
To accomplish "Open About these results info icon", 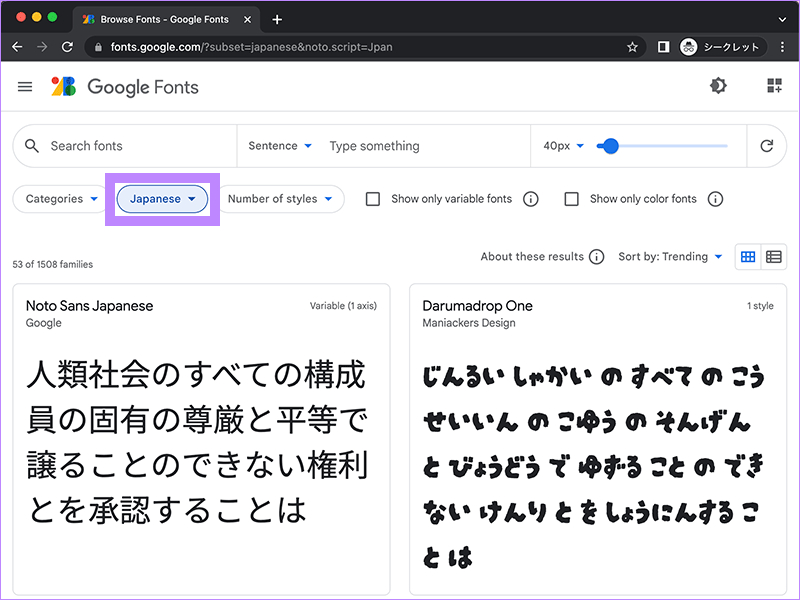I will pyautogui.click(x=596, y=257).
